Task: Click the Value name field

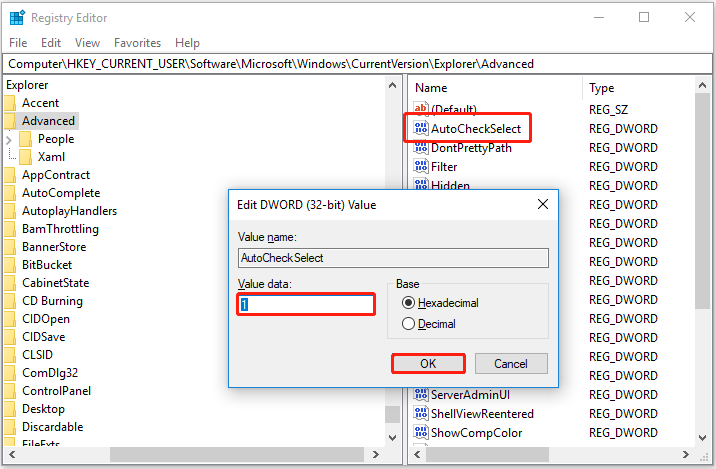Action: (393, 258)
